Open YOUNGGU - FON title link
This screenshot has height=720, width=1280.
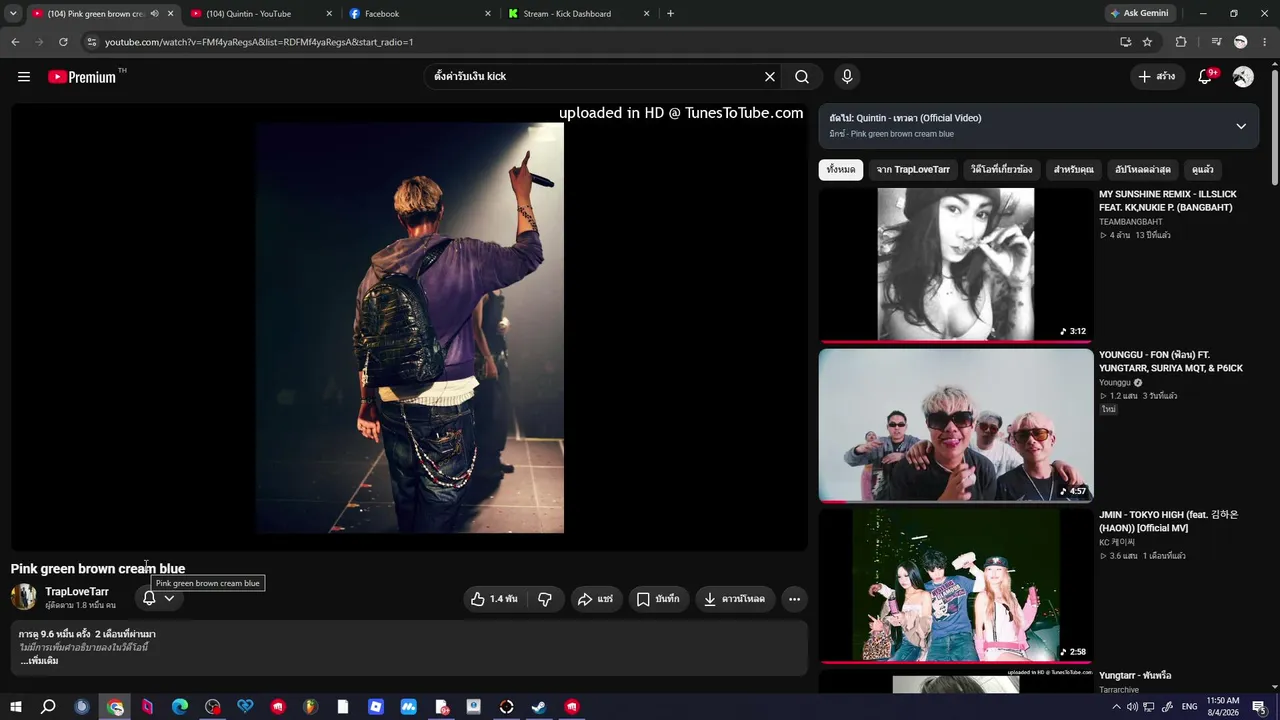pyautogui.click(x=1171, y=362)
